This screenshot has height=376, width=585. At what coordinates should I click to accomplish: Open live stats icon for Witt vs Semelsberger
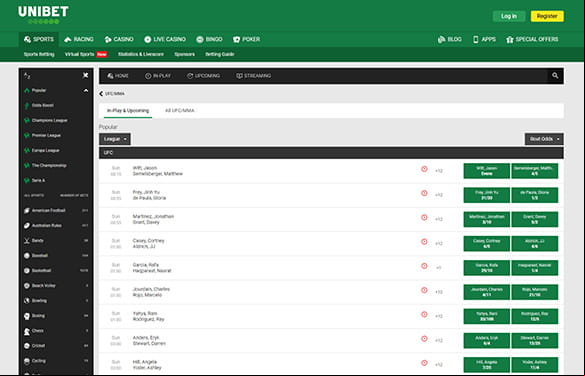tap(424, 169)
